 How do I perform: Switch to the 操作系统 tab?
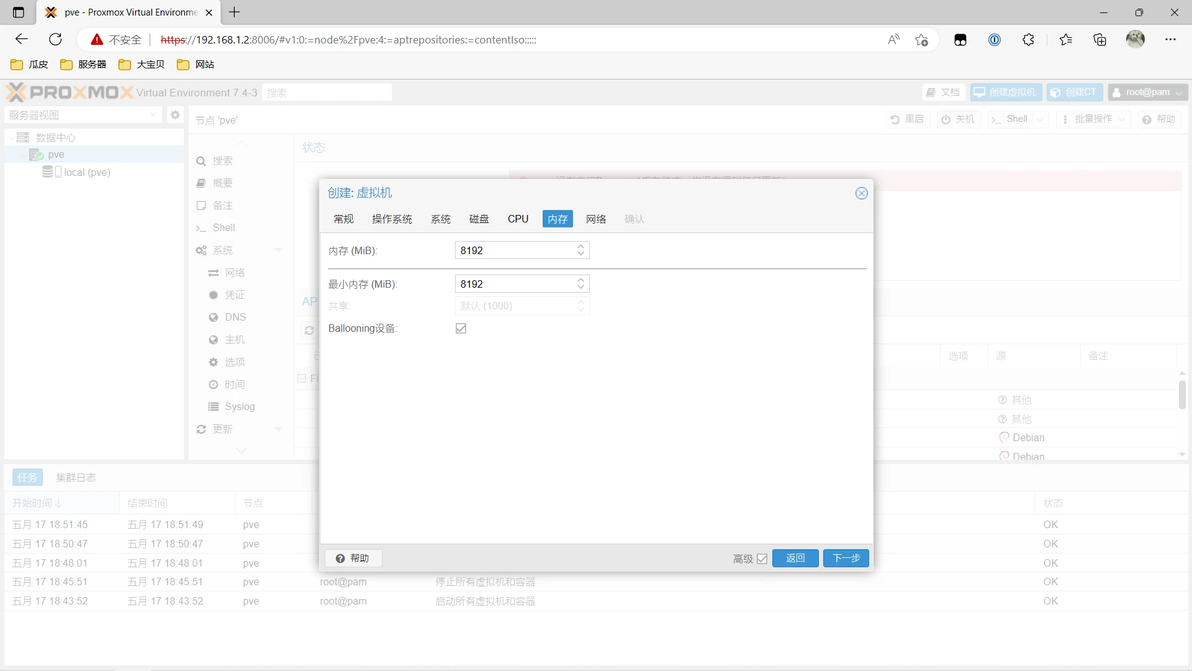coord(392,219)
